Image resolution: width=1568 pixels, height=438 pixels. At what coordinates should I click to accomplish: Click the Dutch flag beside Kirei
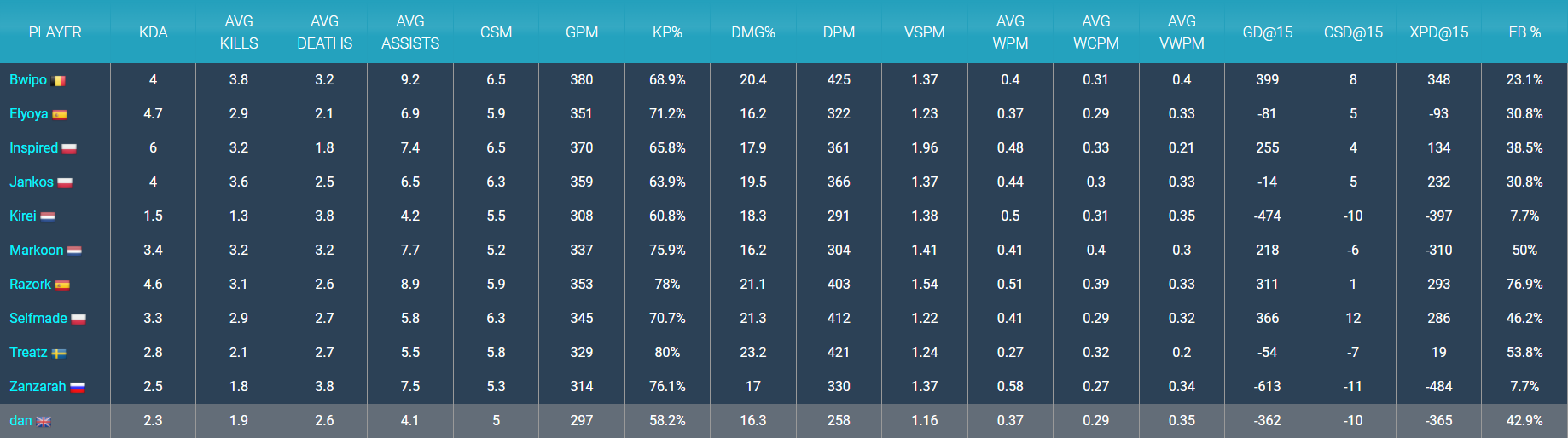tap(48, 217)
